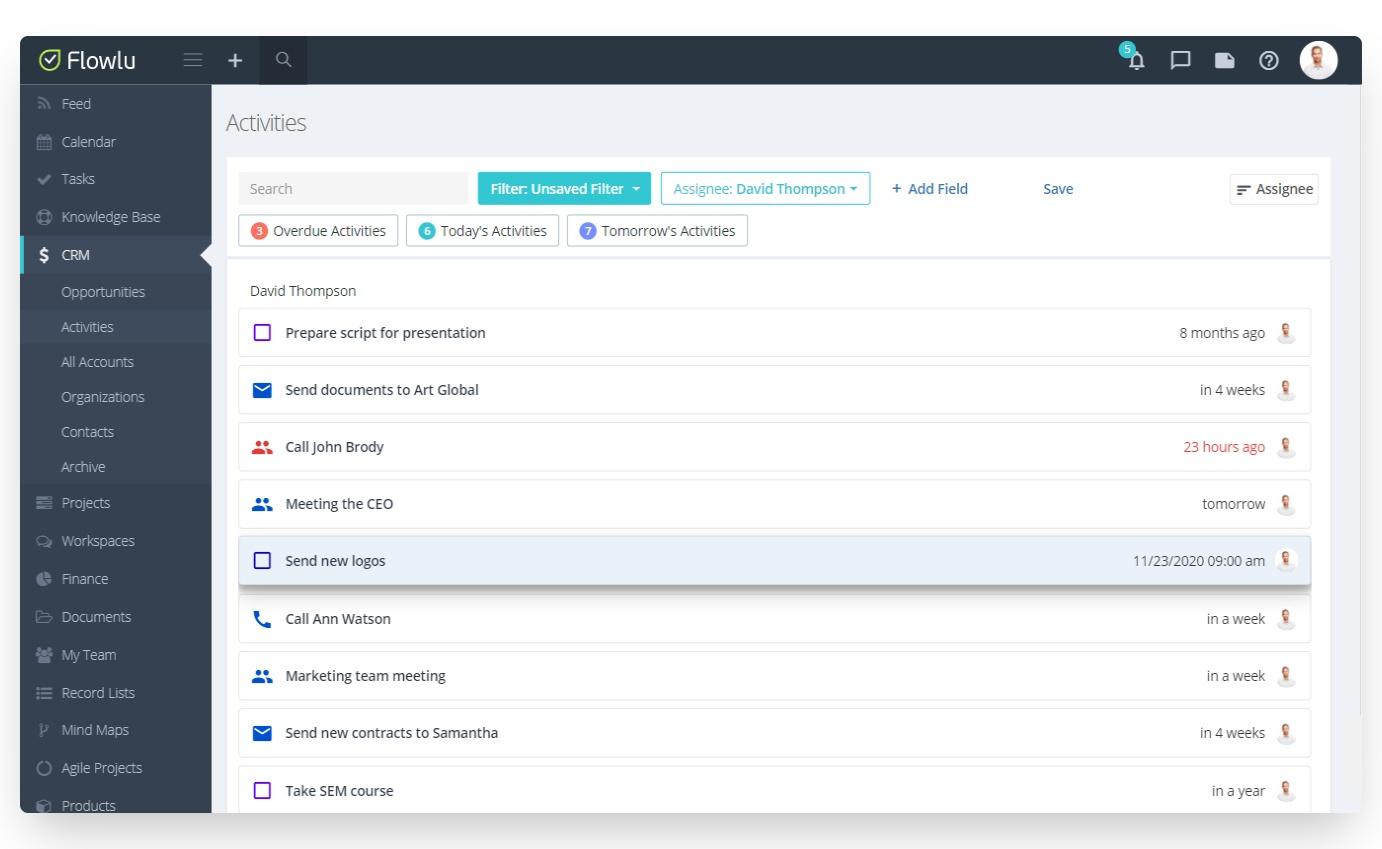Image resolution: width=1382 pixels, height=849 pixels.
Task: Open Marketing team meeting activity title
Action: click(366, 676)
